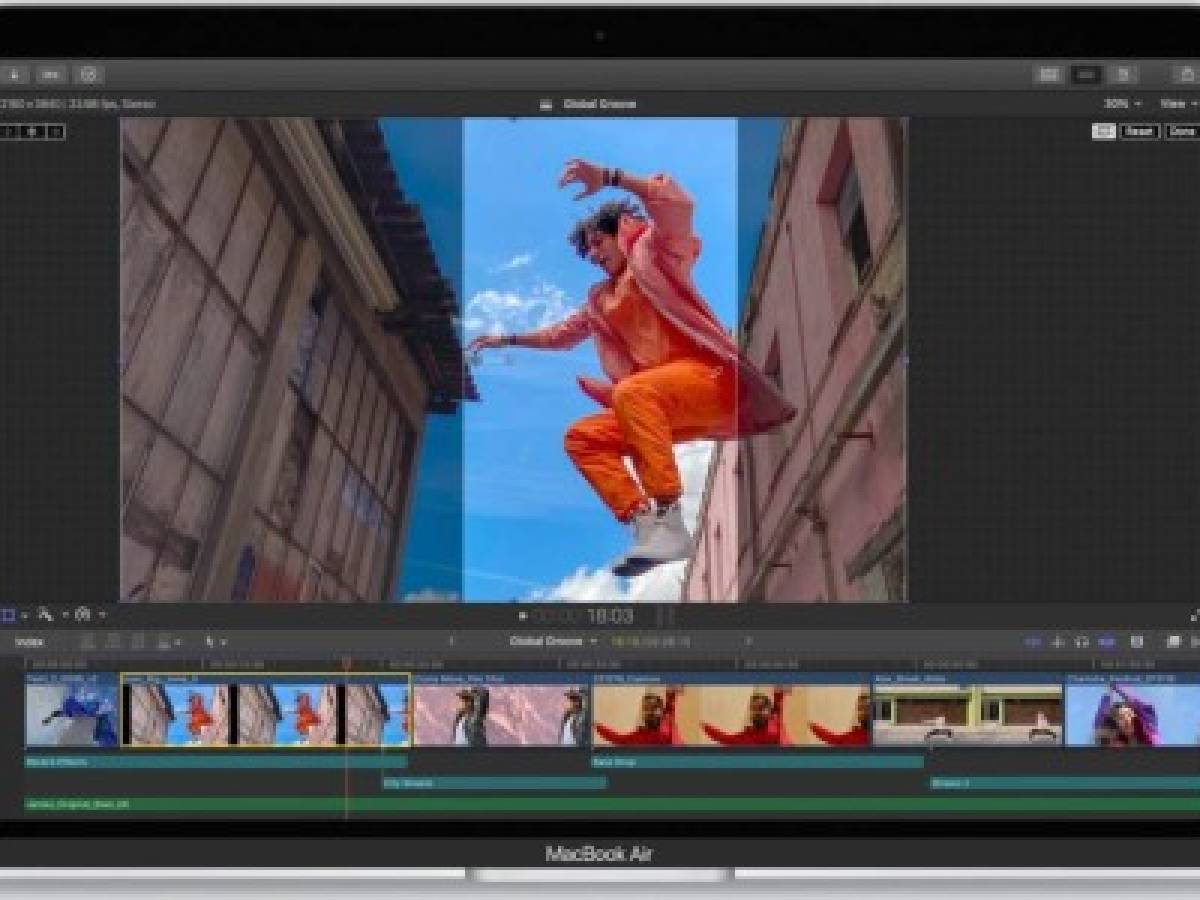Screen dimensions: 1200x900
Task: Expand the transform tool options arrow
Action: click(x=24, y=615)
